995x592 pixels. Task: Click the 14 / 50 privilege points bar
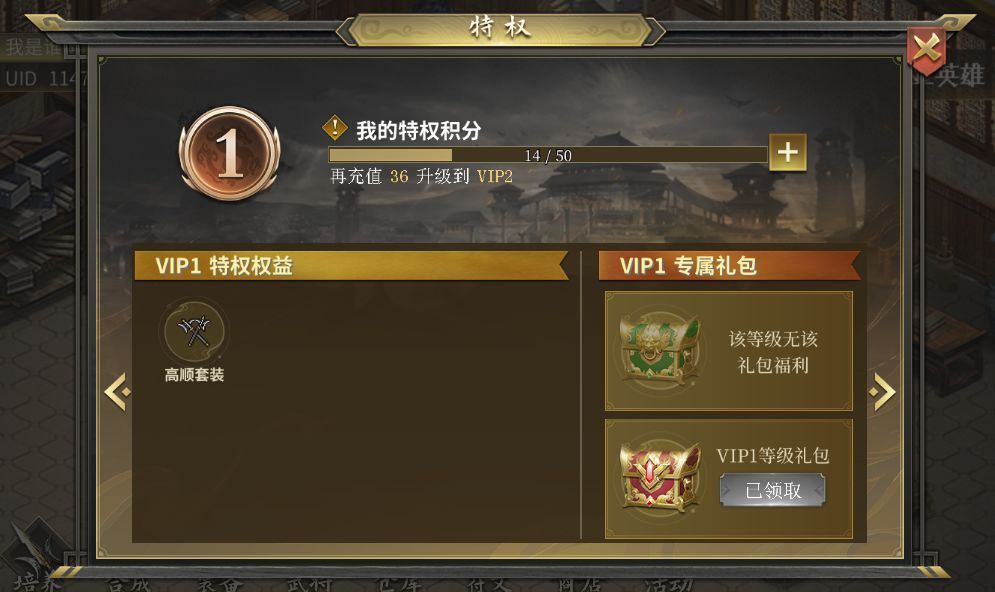(x=548, y=155)
